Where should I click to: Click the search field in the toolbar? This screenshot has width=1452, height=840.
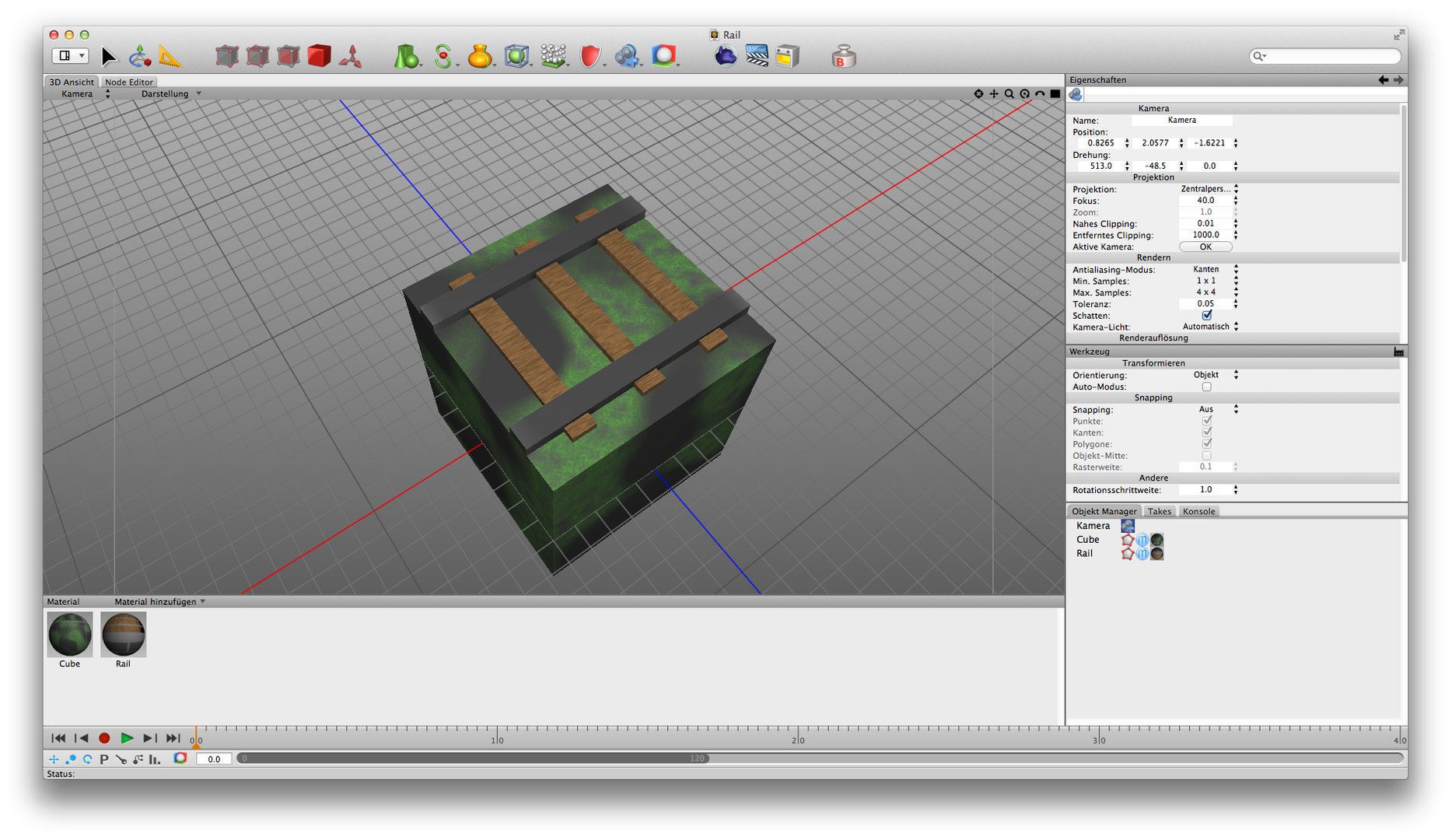tap(1325, 56)
